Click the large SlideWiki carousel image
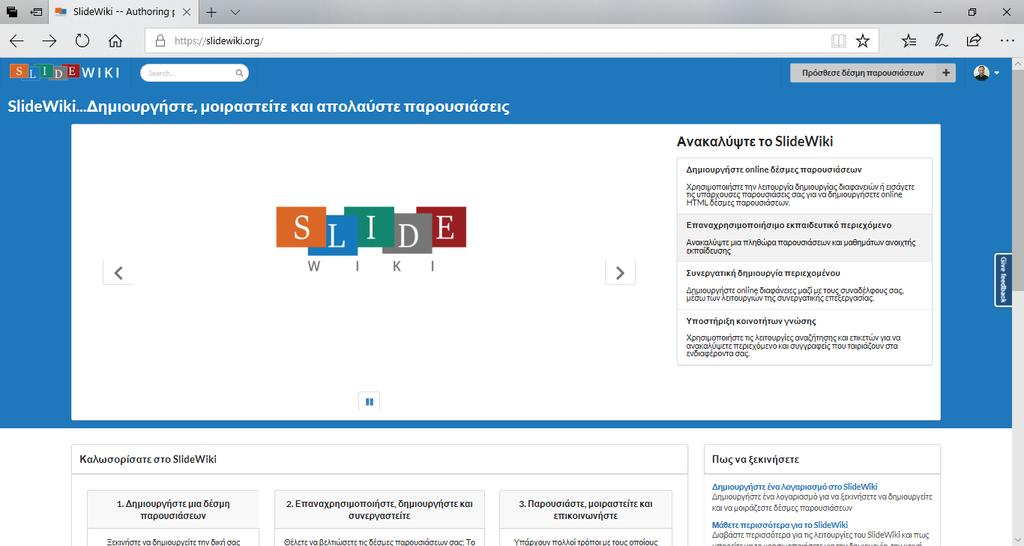Image resolution: width=1024 pixels, height=546 pixels. [x=371, y=238]
